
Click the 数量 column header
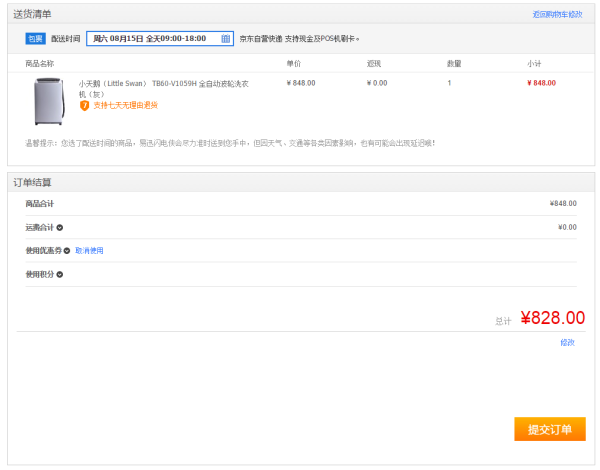pos(454,64)
